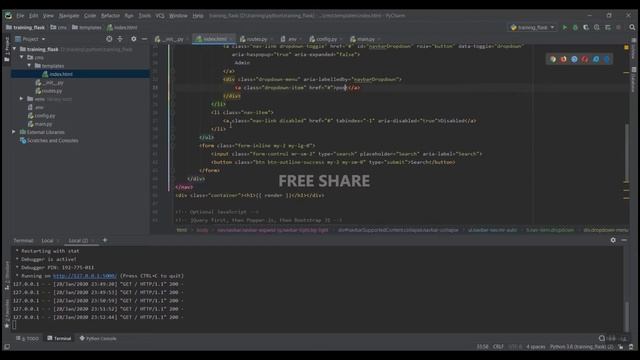Open the File menu
Viewport: 640px width, 360px height.
coord(20,16)
